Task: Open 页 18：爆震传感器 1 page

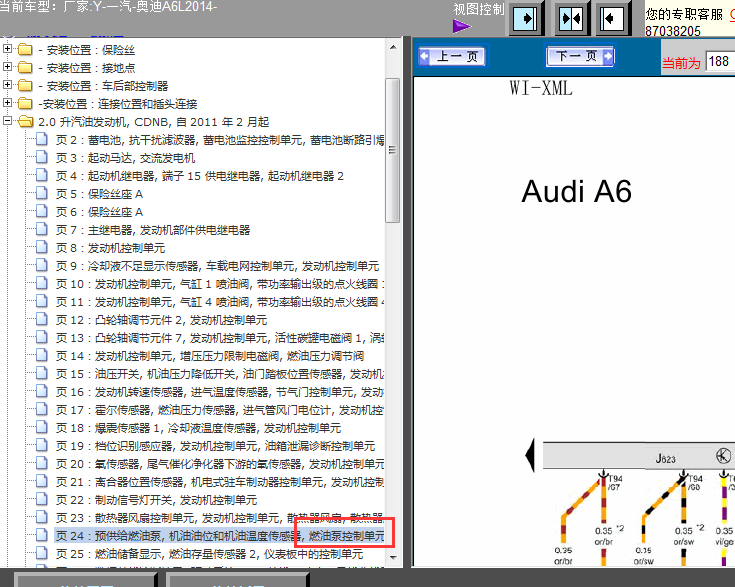Action: click(x=198, y=428)
